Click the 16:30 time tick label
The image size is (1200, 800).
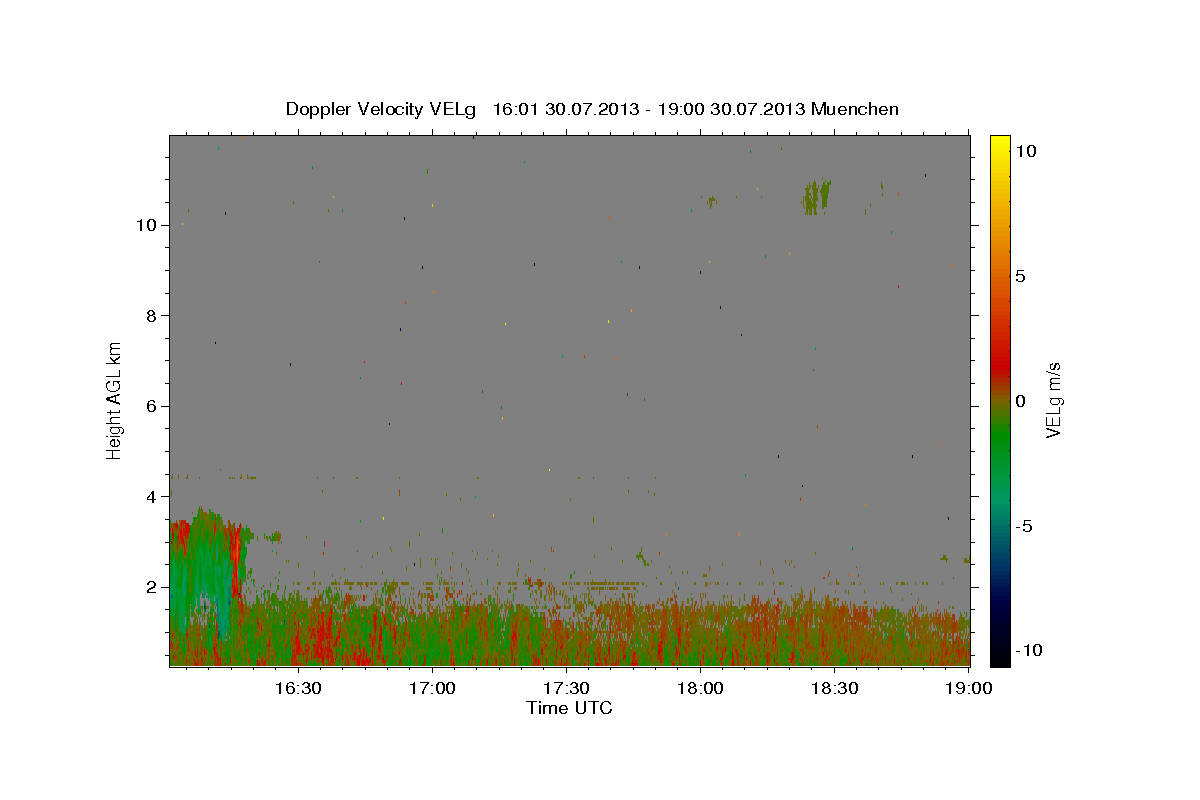(x=297, y=688)
